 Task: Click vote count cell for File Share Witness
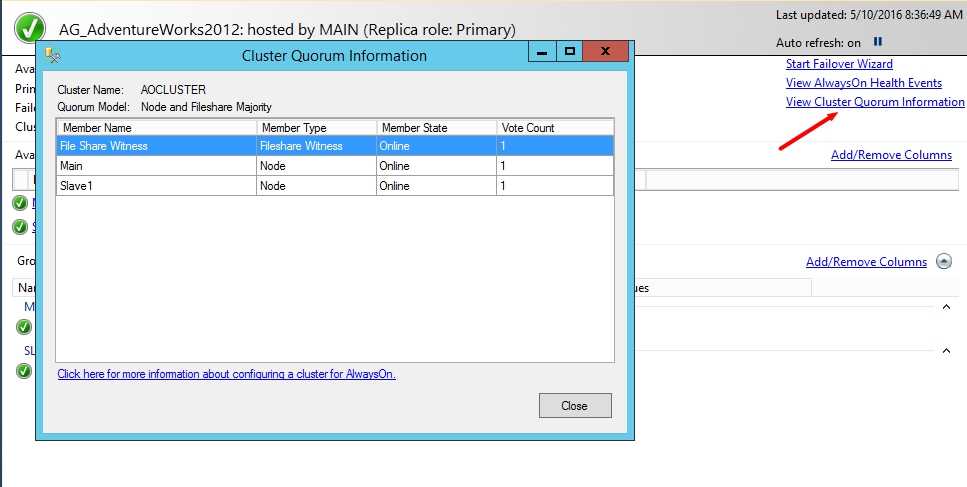point(555,146)
